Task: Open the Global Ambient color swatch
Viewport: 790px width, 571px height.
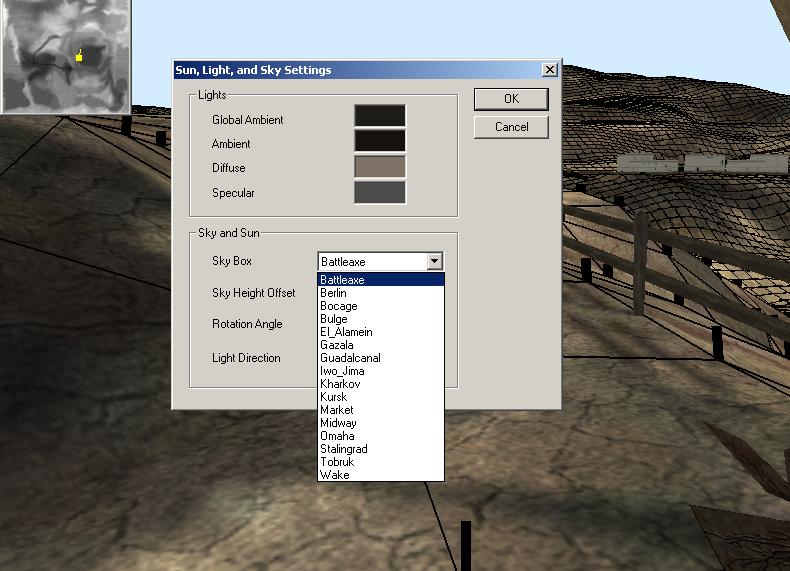Action: click(379, 115)
